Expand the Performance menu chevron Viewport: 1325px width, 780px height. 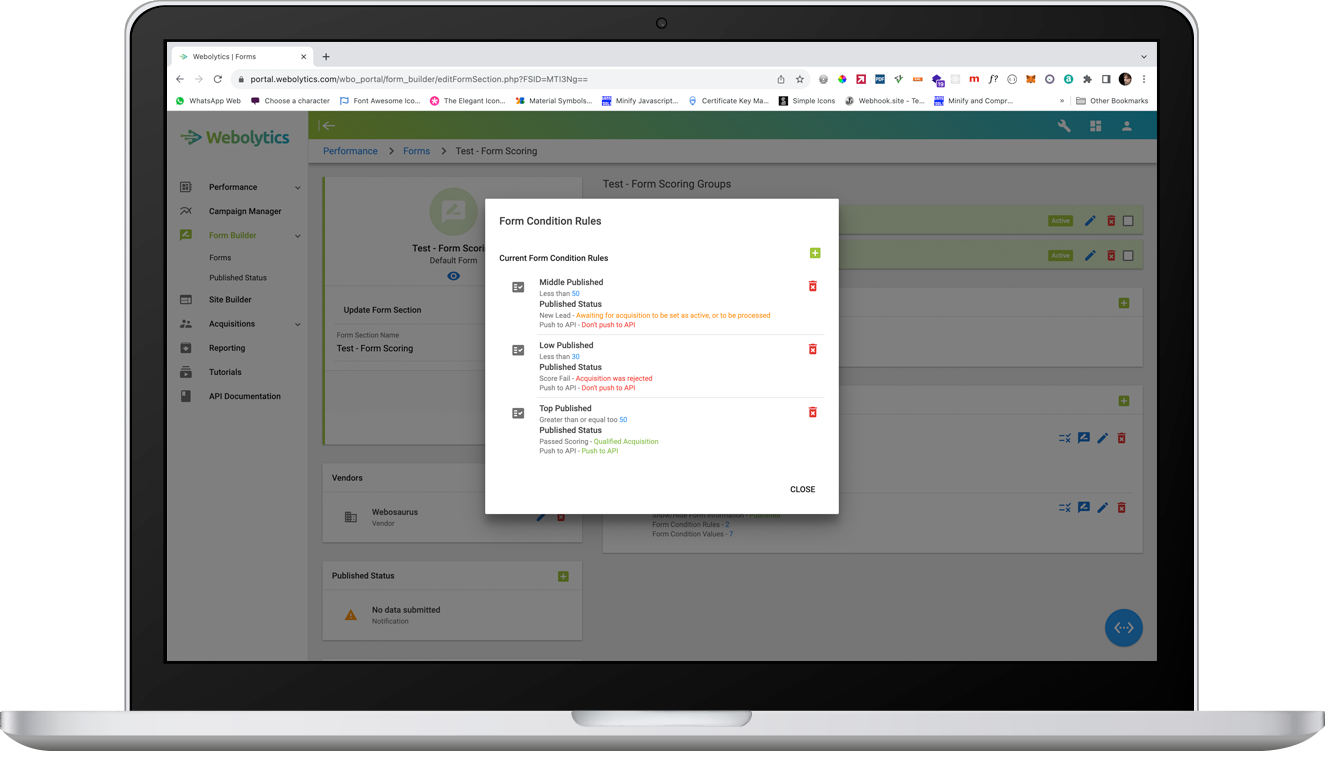[298, 188]
